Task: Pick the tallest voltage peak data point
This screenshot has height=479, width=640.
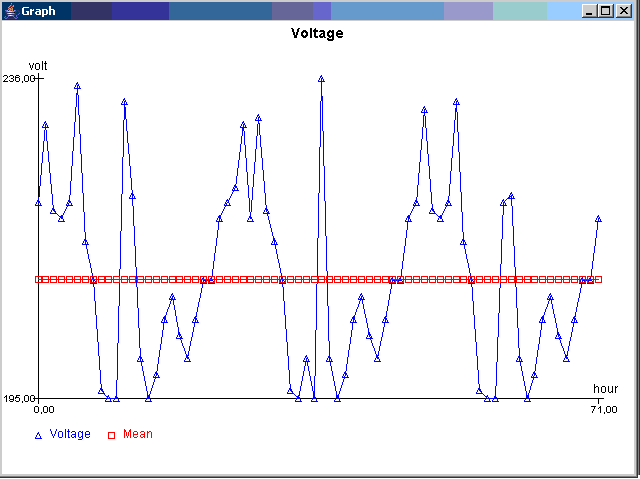Action: point(321,78)
